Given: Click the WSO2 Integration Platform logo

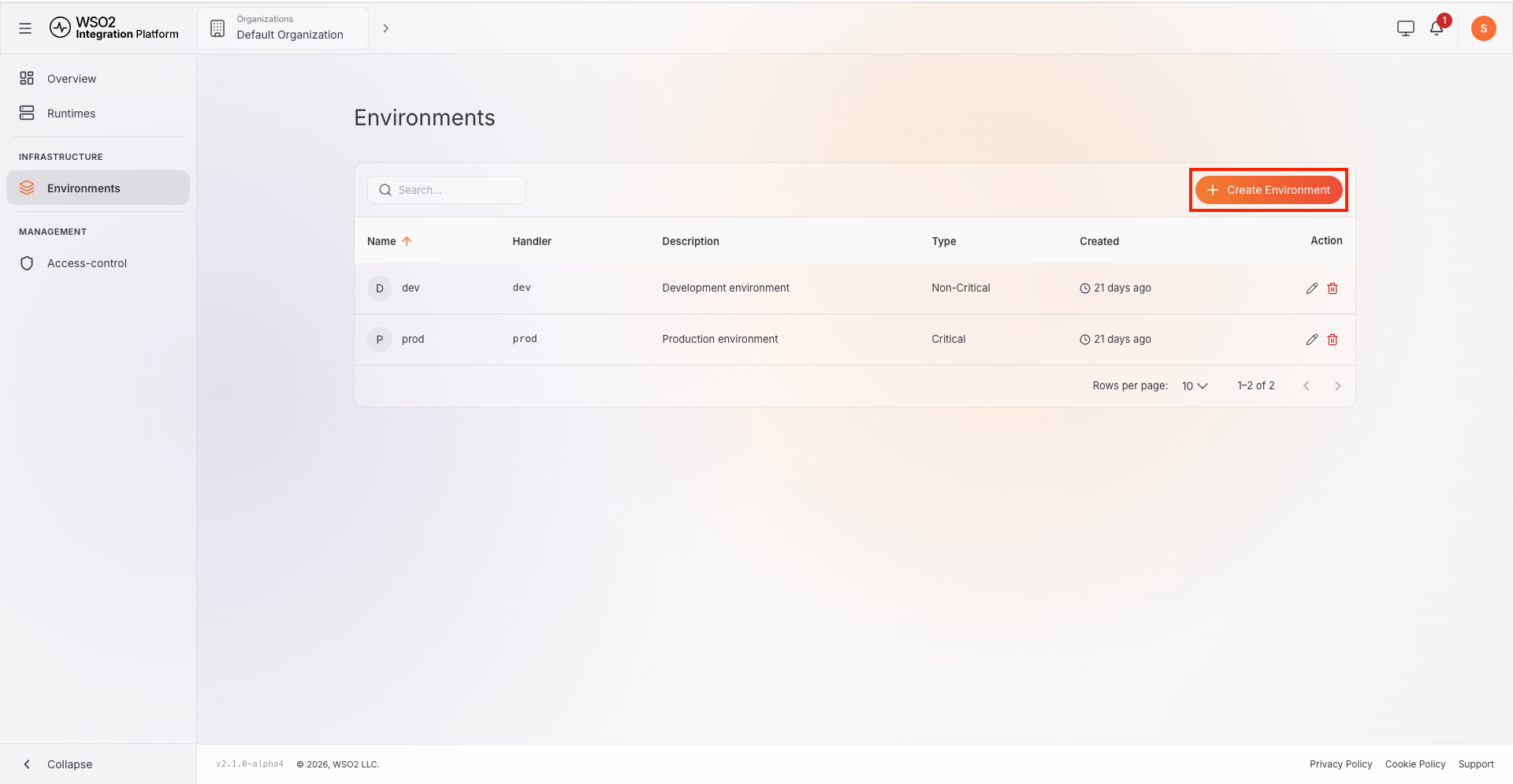Looking at the screenshot, I should coord(114,28).
